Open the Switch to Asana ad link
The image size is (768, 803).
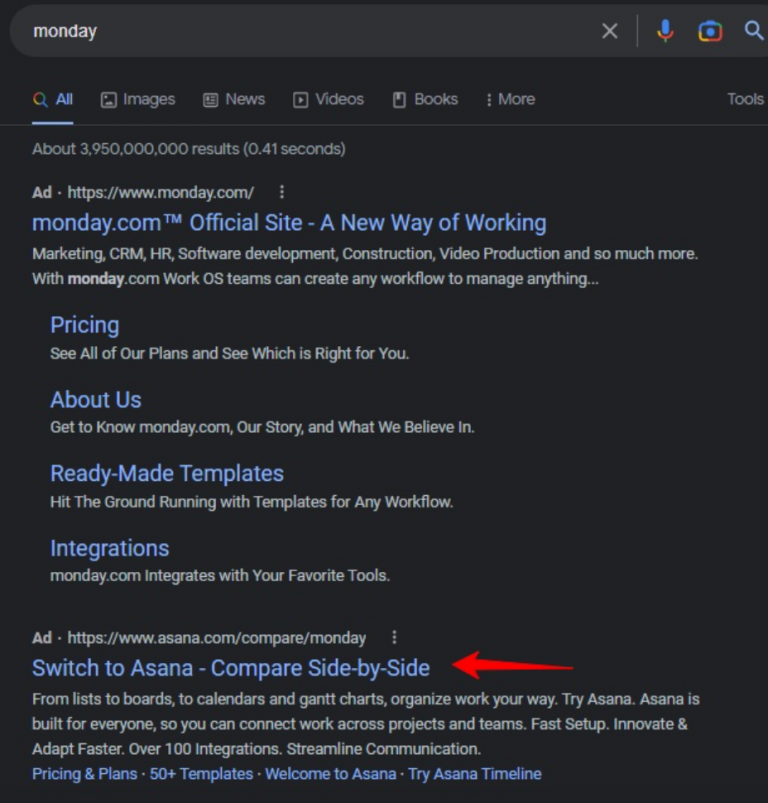[231, 668]
